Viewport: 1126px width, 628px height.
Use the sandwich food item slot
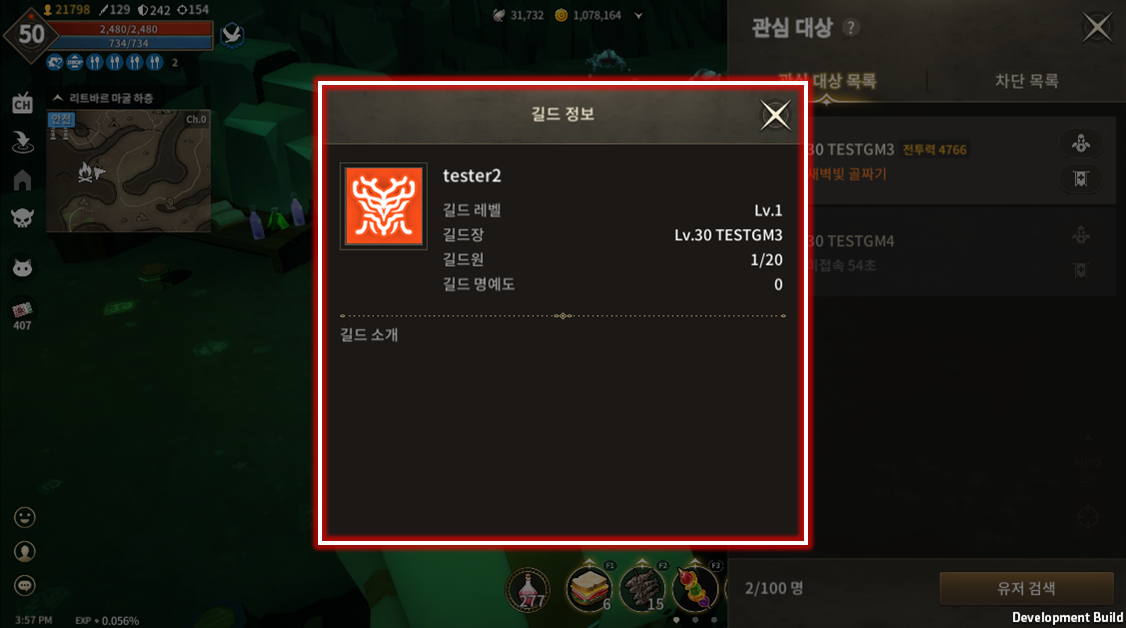589,588
